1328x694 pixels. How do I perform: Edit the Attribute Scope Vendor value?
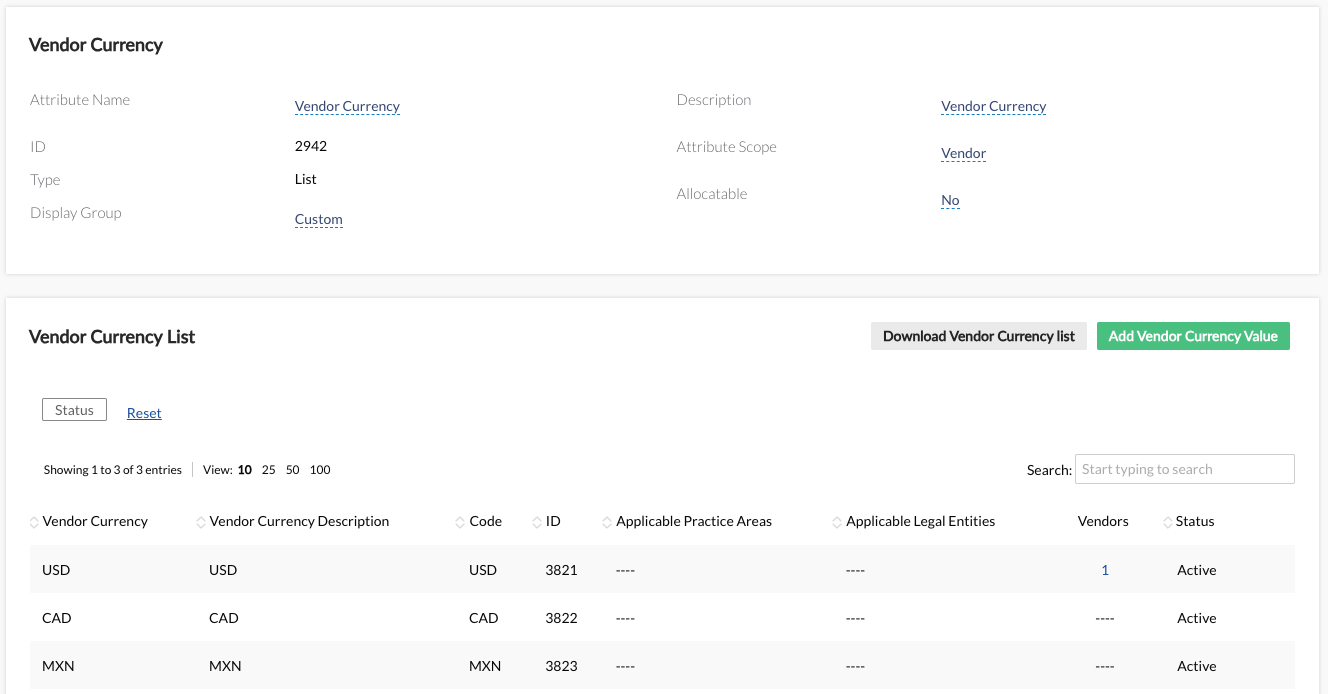[x=963, y=154]
